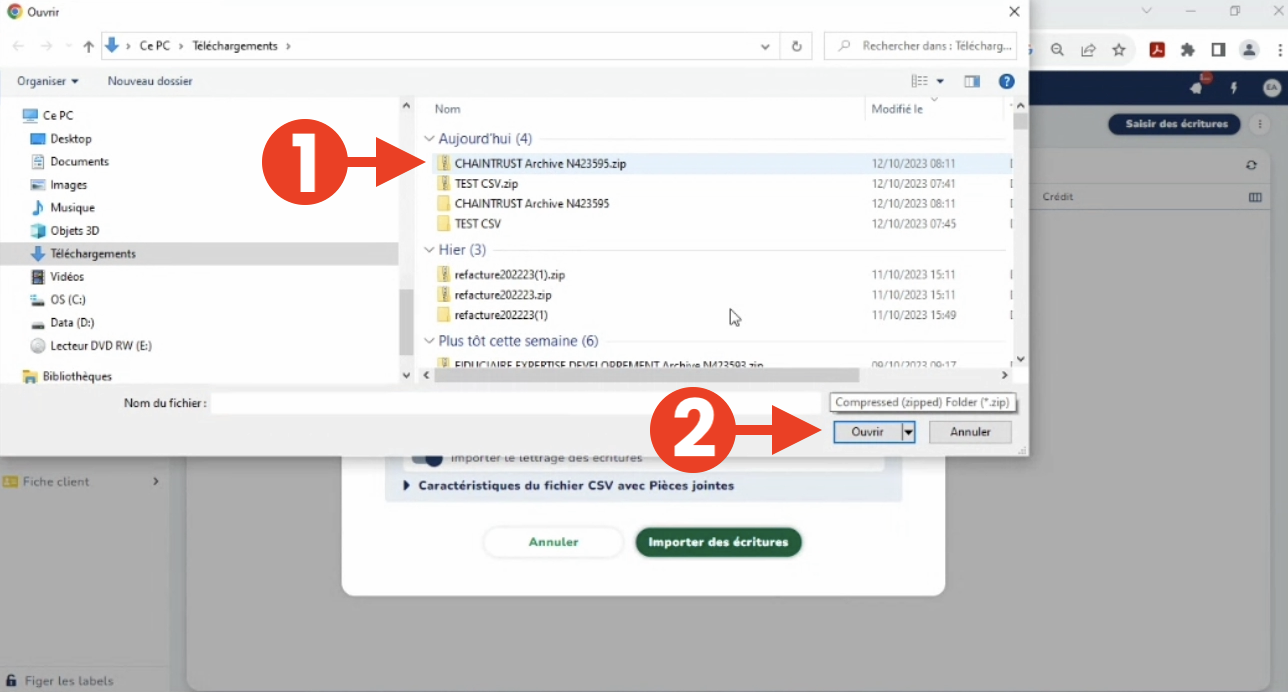Open the help icon in file dialog
This screenshot has width=1288, height=692.
1007,81
